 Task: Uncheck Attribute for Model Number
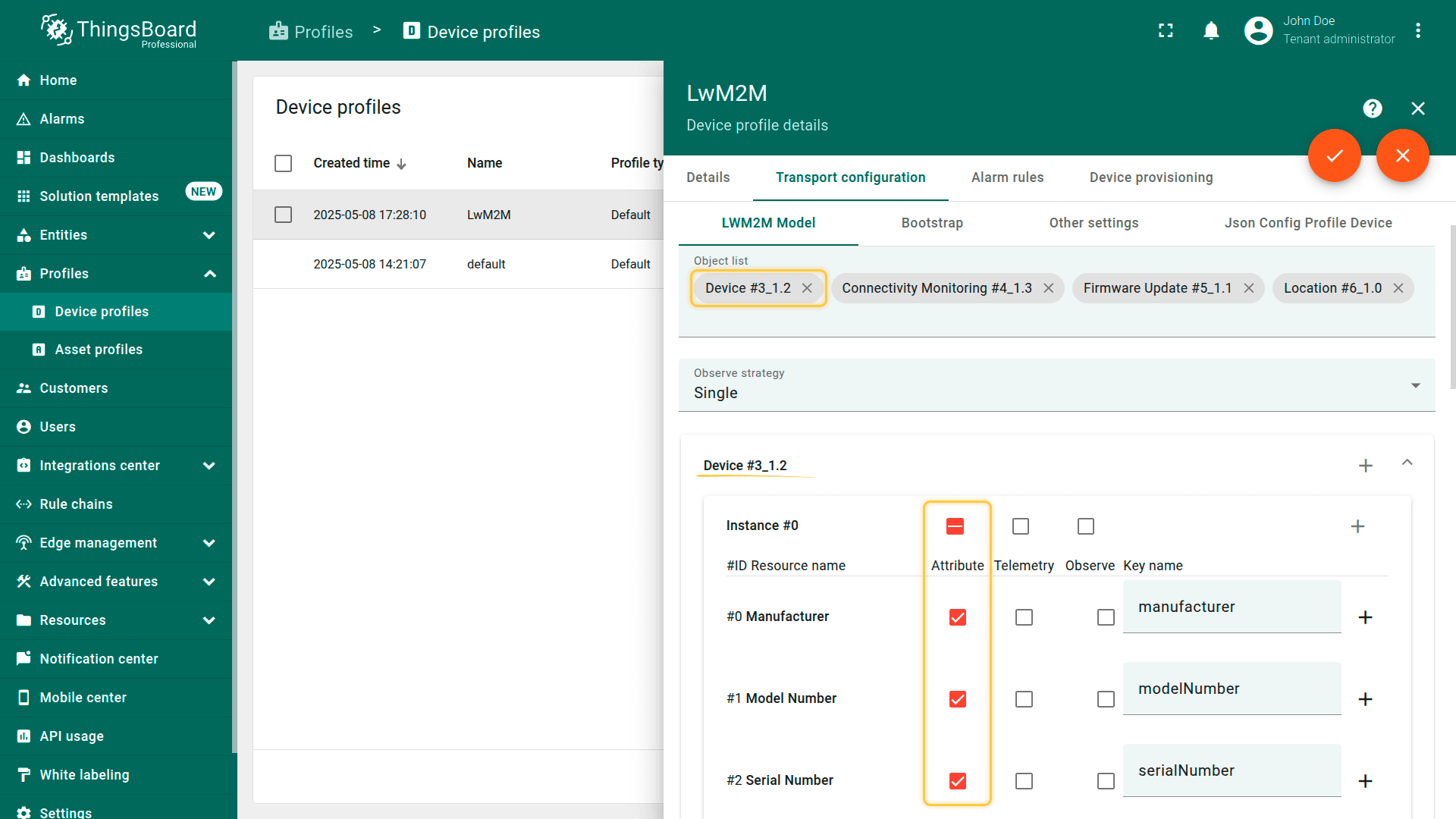957,699
